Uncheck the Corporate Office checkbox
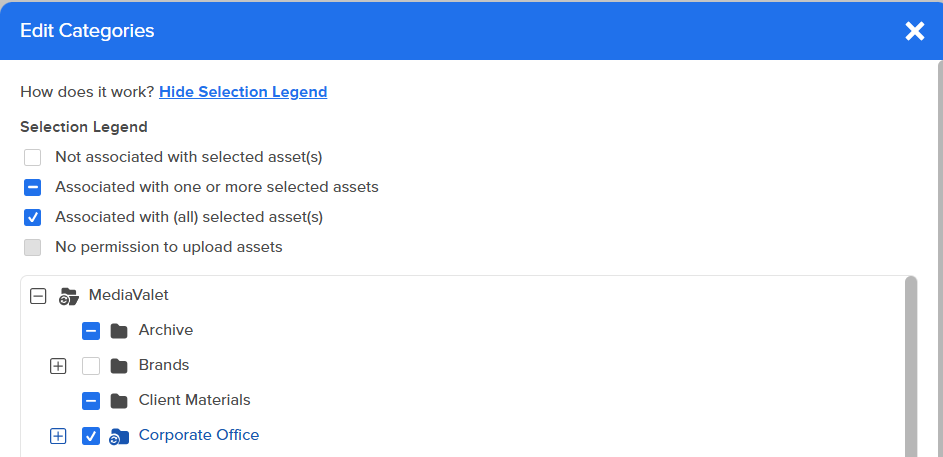Viewport: 943px width, 457px height. click(91, 436)
